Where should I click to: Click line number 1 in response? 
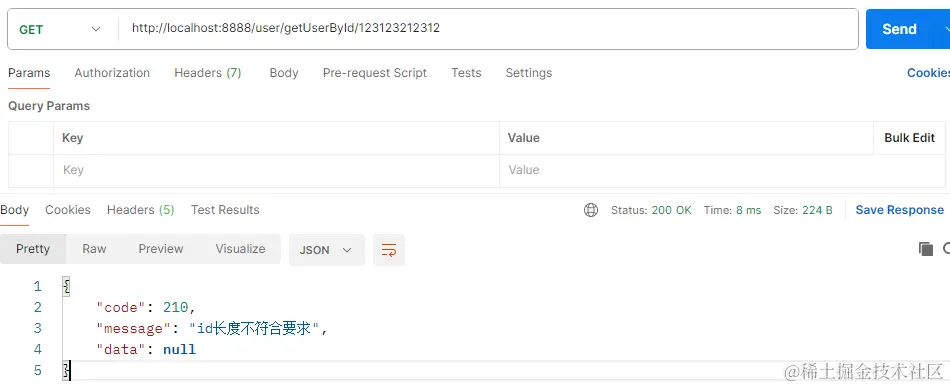[38, 286]
